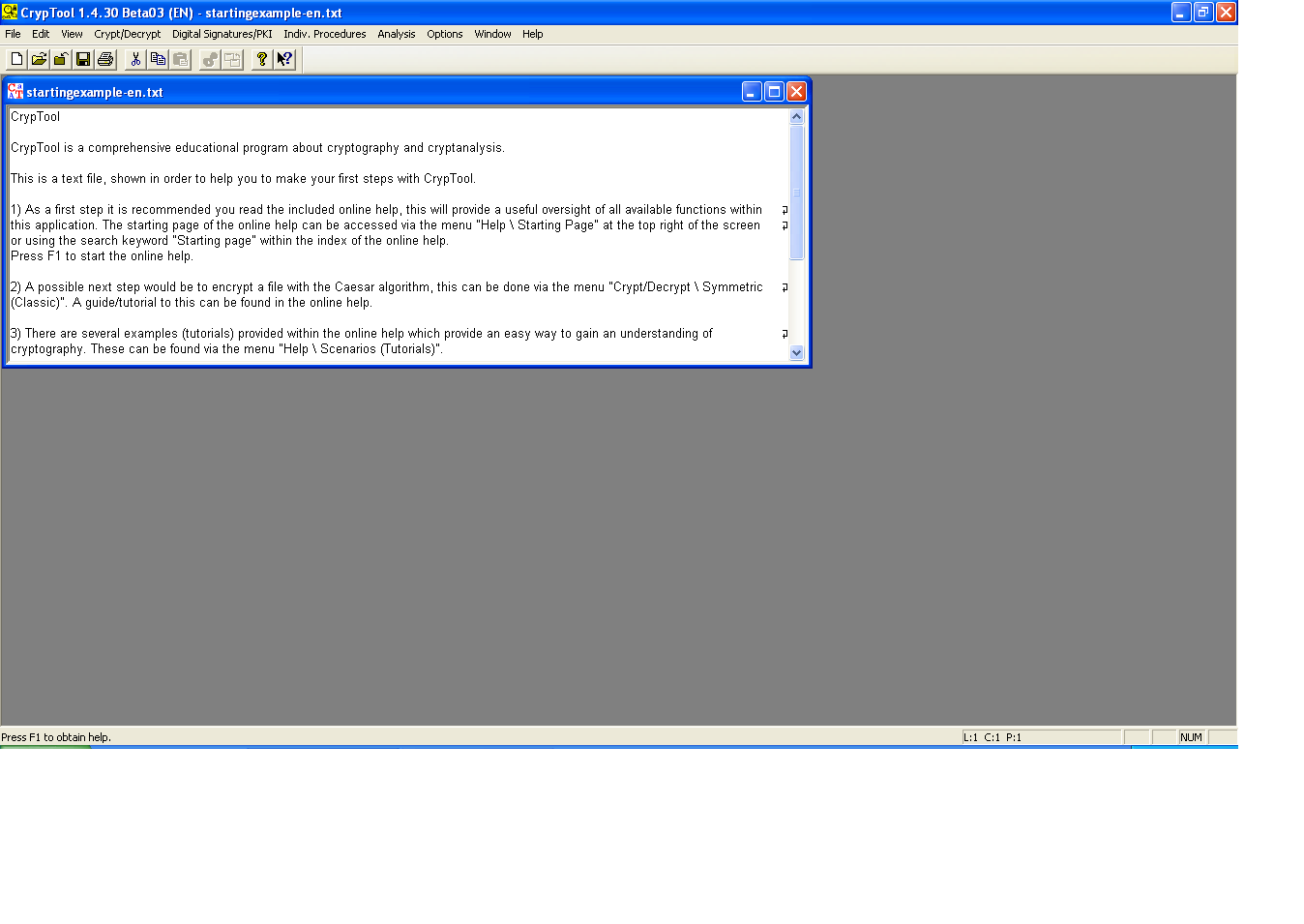Open the Indiv. Procedures menu
Viewport: 1304px width, 924px height.
(325, 34)
